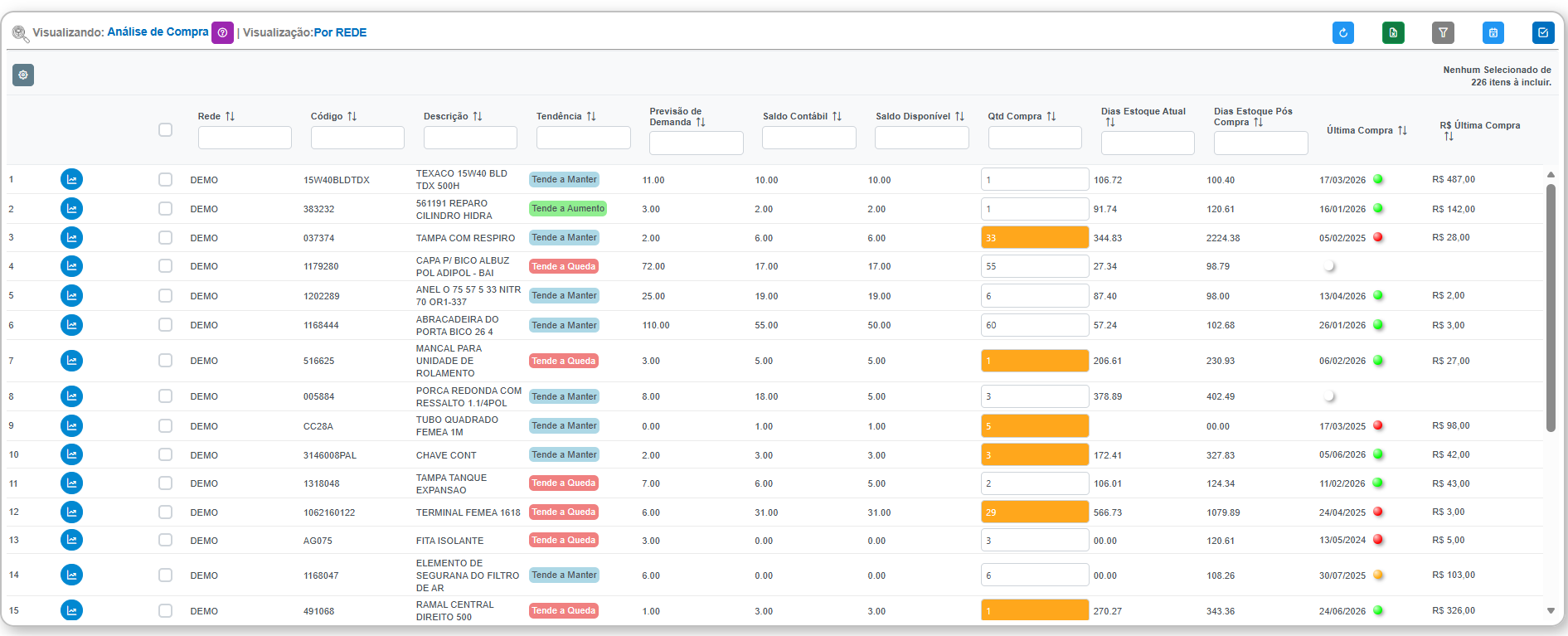The width and height of the screenshot is (1568, 636).
Task: Export the table to Excel
Action: pos(1393,32)
